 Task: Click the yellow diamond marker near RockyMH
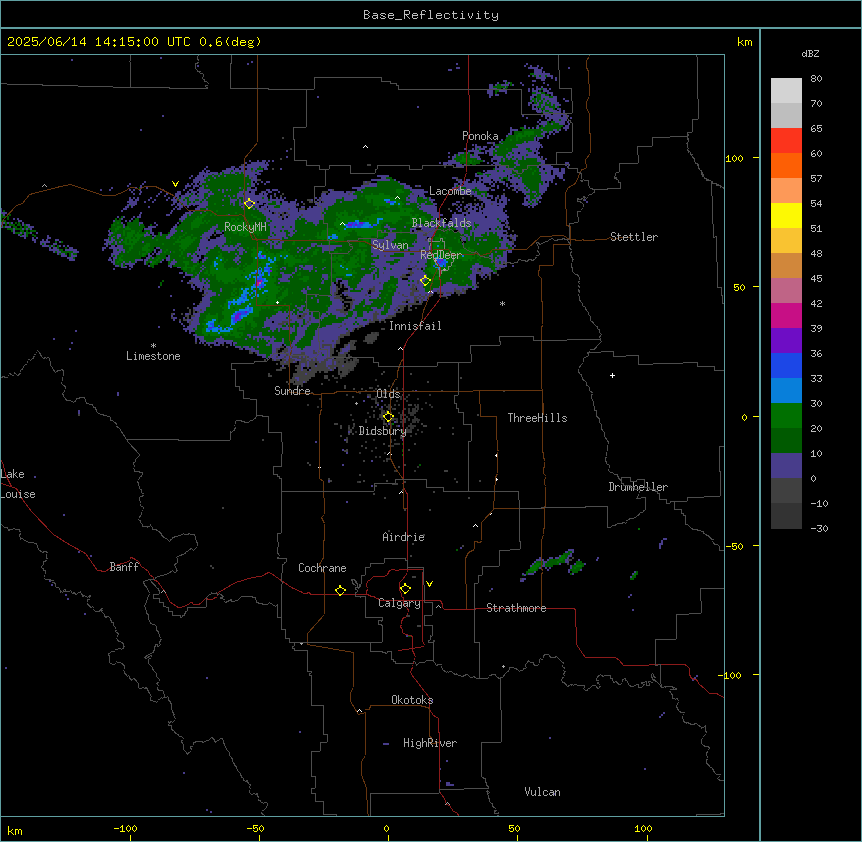click(x=249, y=203)
